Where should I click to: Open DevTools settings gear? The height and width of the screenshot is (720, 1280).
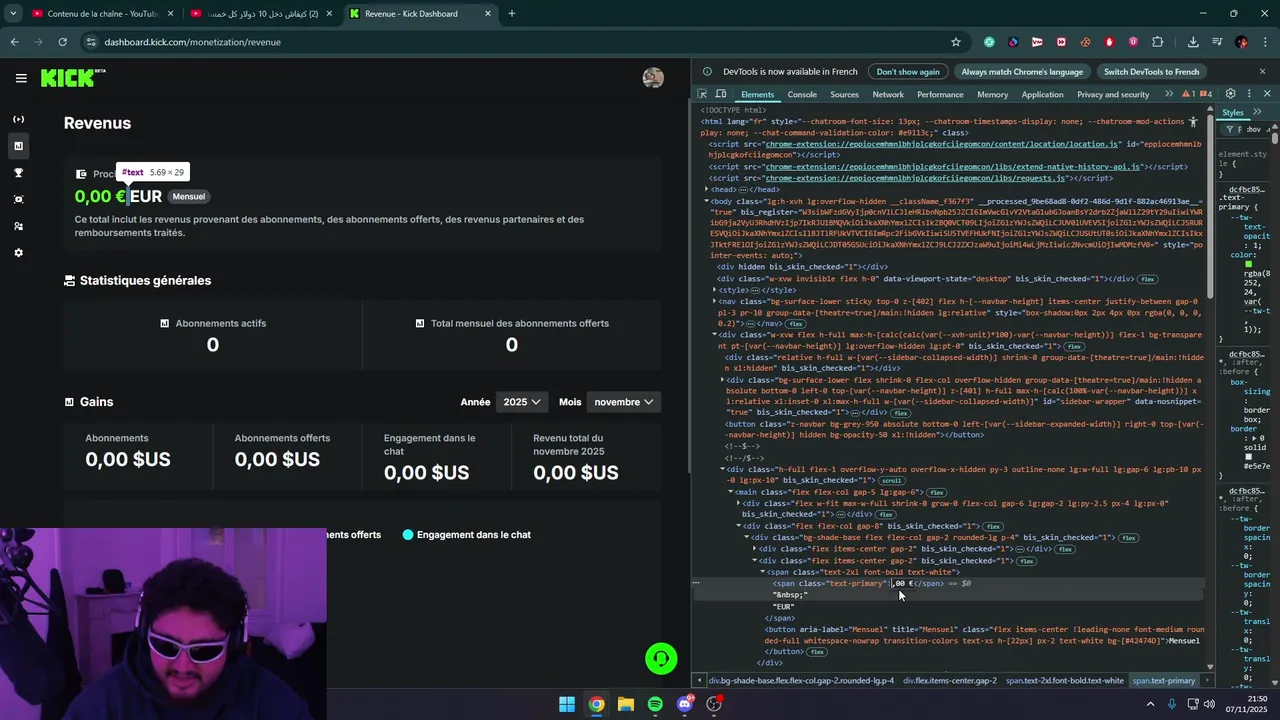(1231, 94)
